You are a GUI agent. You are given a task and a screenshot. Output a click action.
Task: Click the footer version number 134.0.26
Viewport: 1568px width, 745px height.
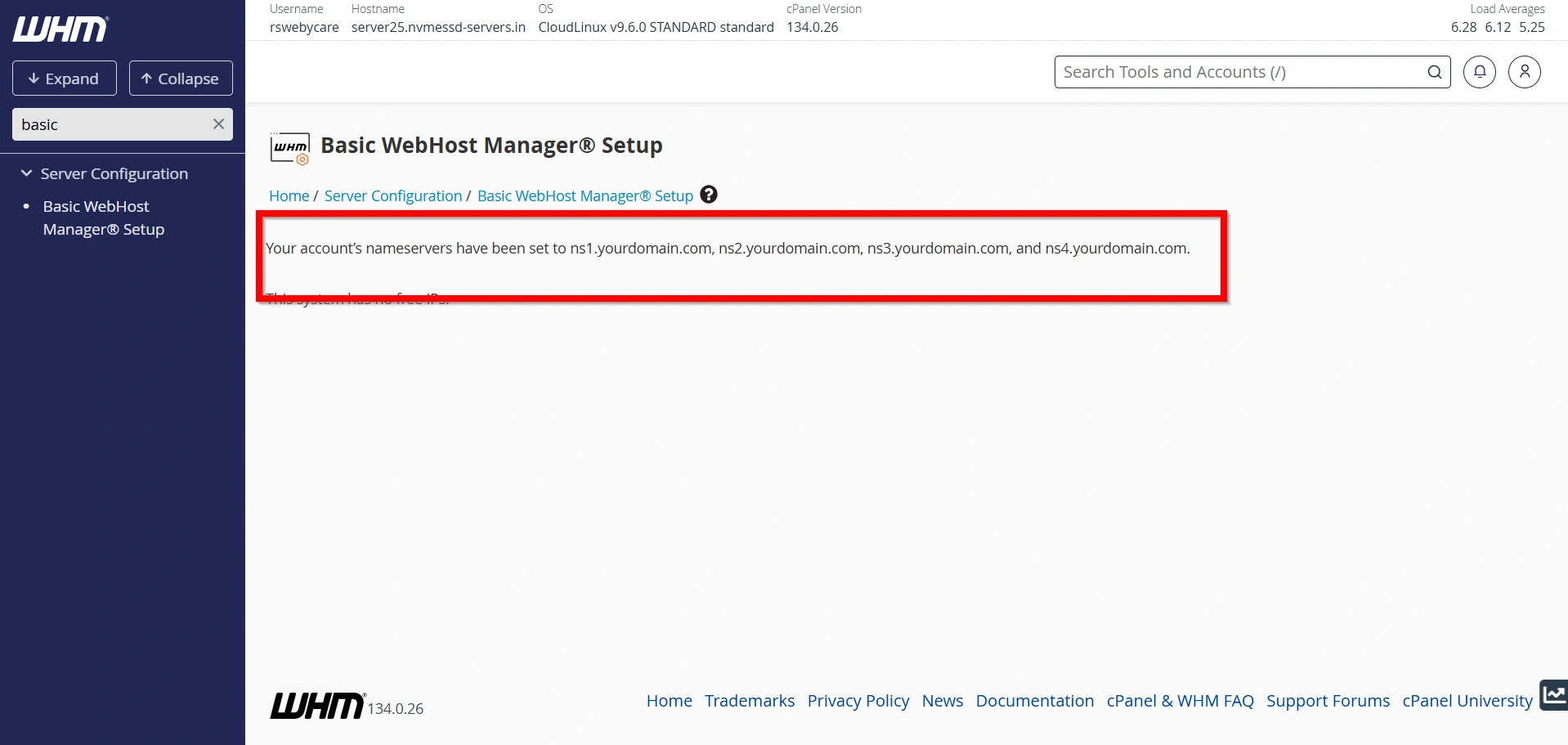pyautogui.click(x=396, y=708)
